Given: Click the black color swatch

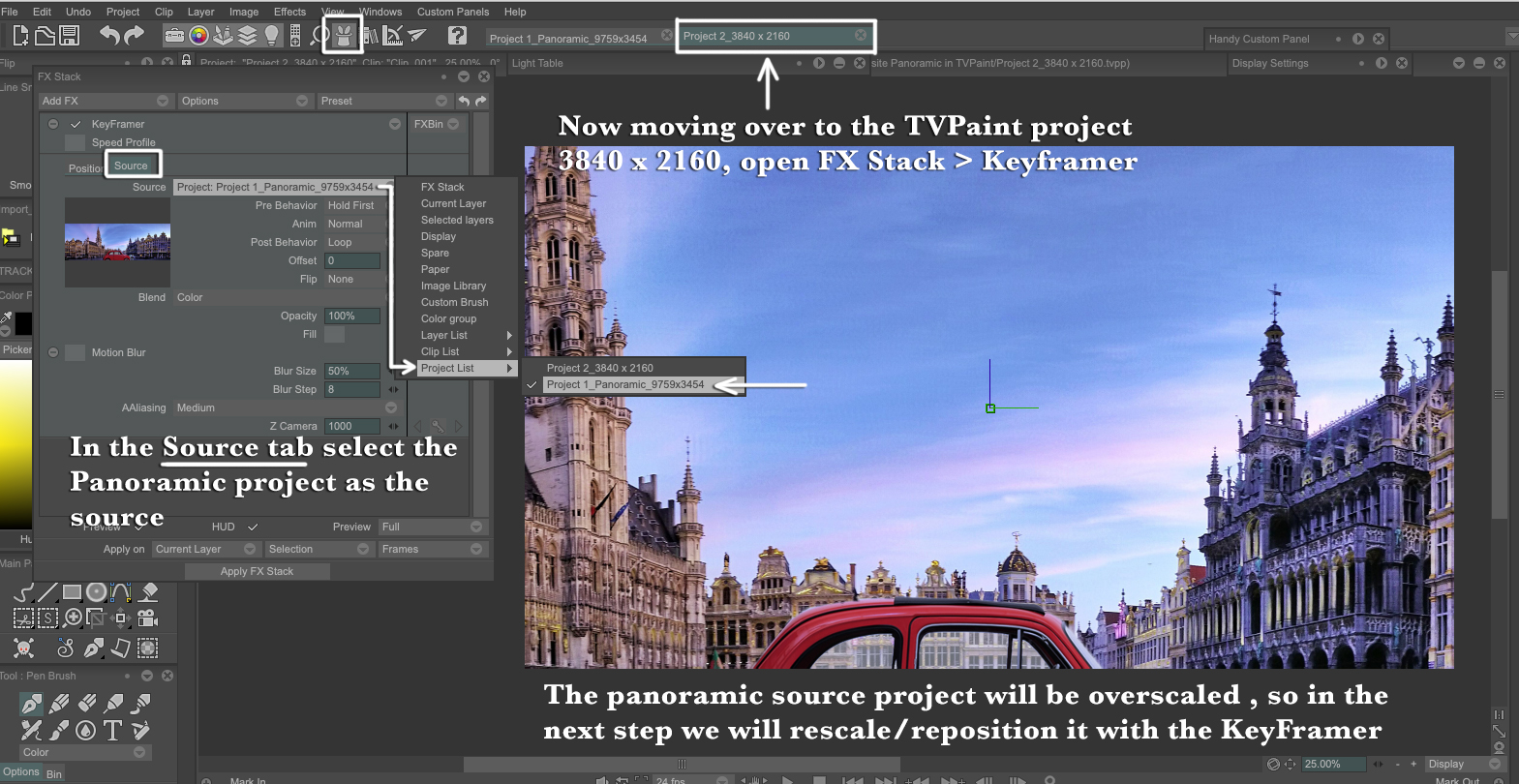Looking at the screenshot, I should [23, 323].
